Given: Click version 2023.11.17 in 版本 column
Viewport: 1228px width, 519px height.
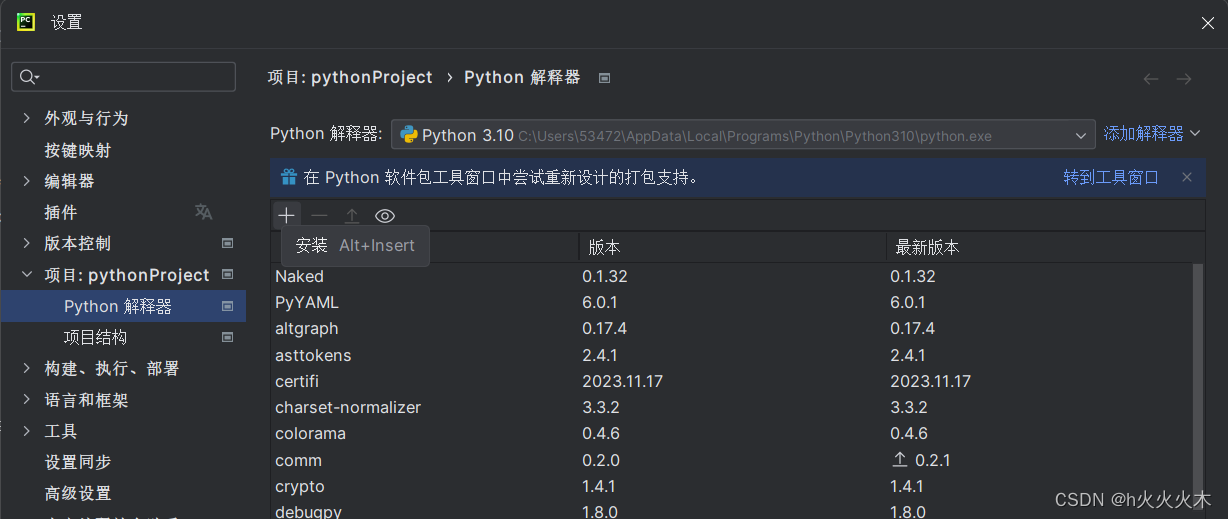Looking at the screenshot, I should [x=622, y=381].
